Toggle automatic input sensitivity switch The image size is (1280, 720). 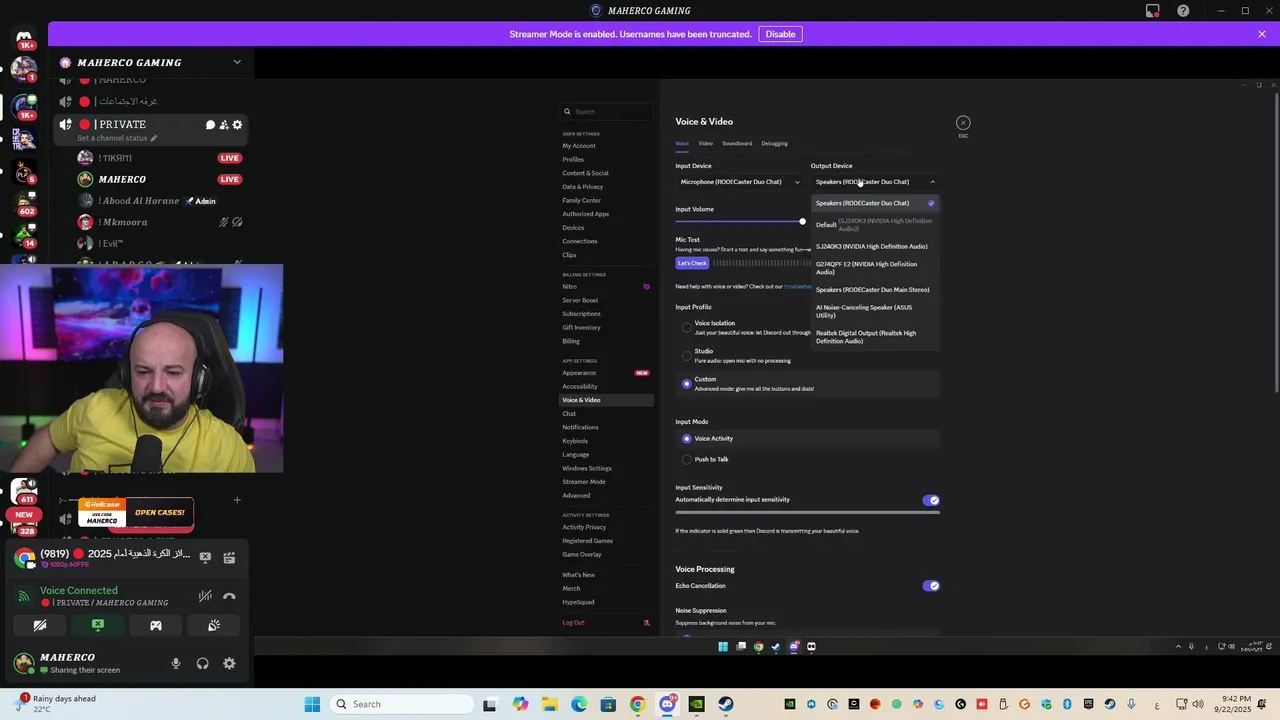pyautogui.click(x=931, y=500)
